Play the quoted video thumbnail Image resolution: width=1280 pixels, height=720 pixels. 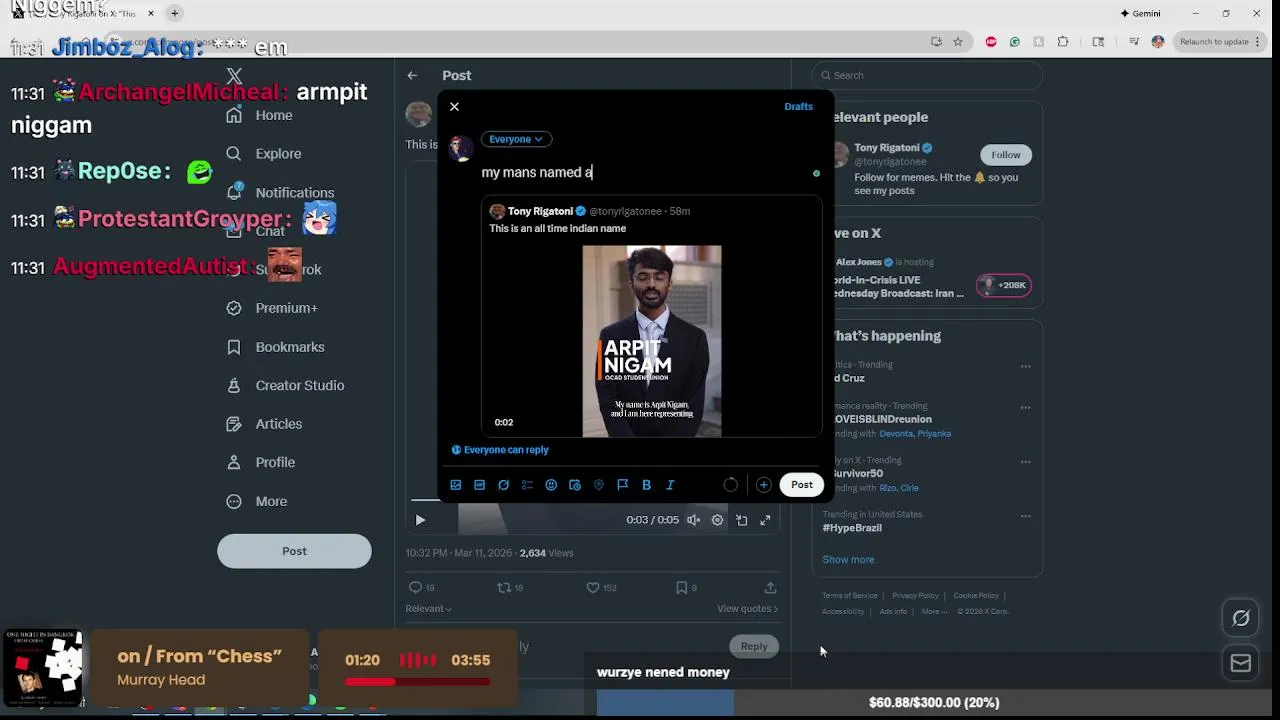tap(652, 341)
